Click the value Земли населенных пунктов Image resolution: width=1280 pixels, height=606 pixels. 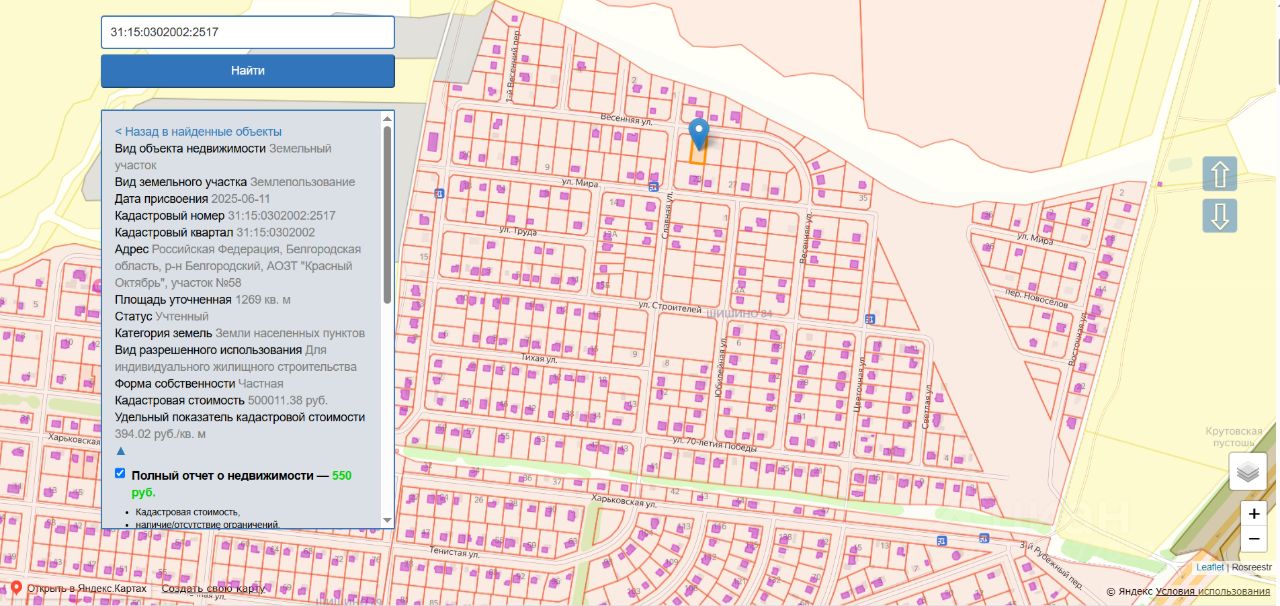(x=290, y=333)
